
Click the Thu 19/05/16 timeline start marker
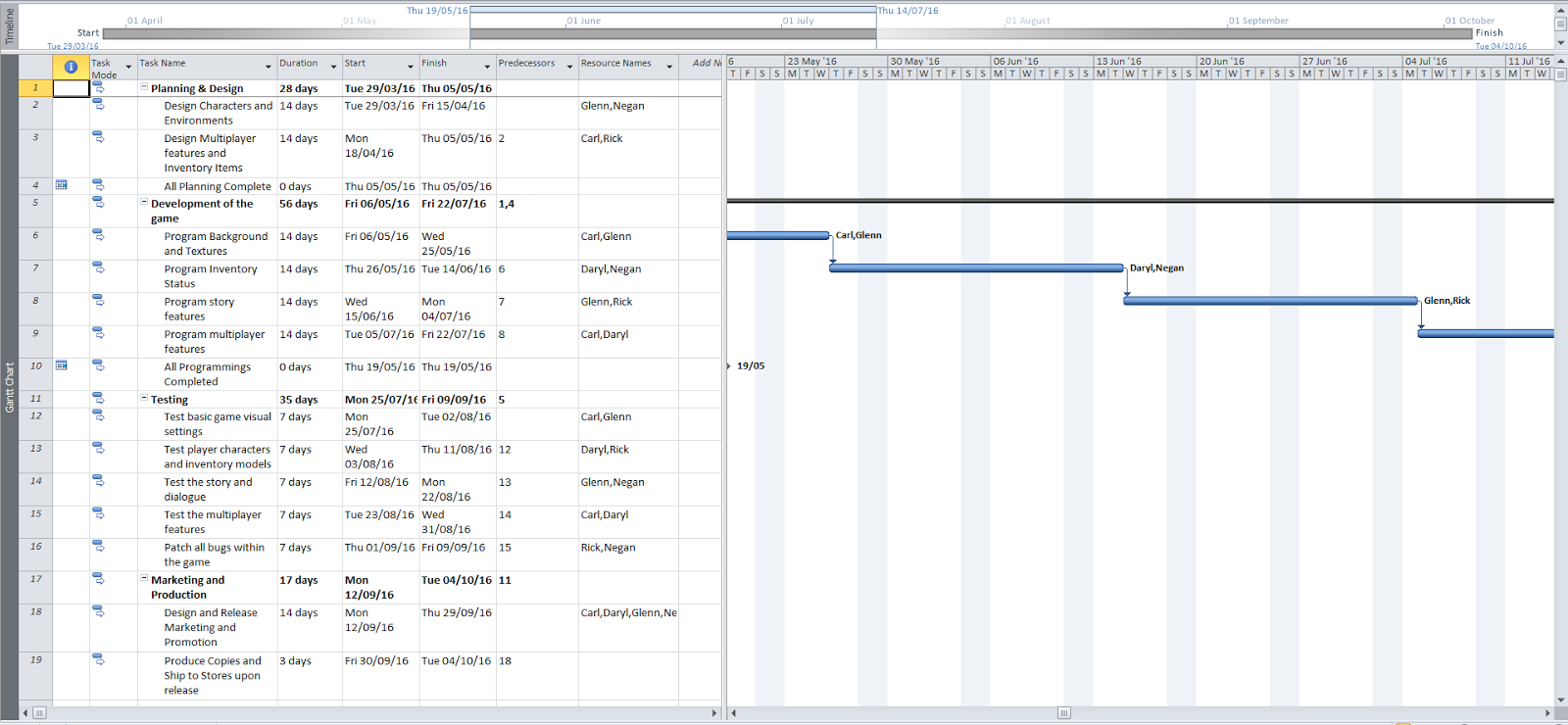(437, 11)
